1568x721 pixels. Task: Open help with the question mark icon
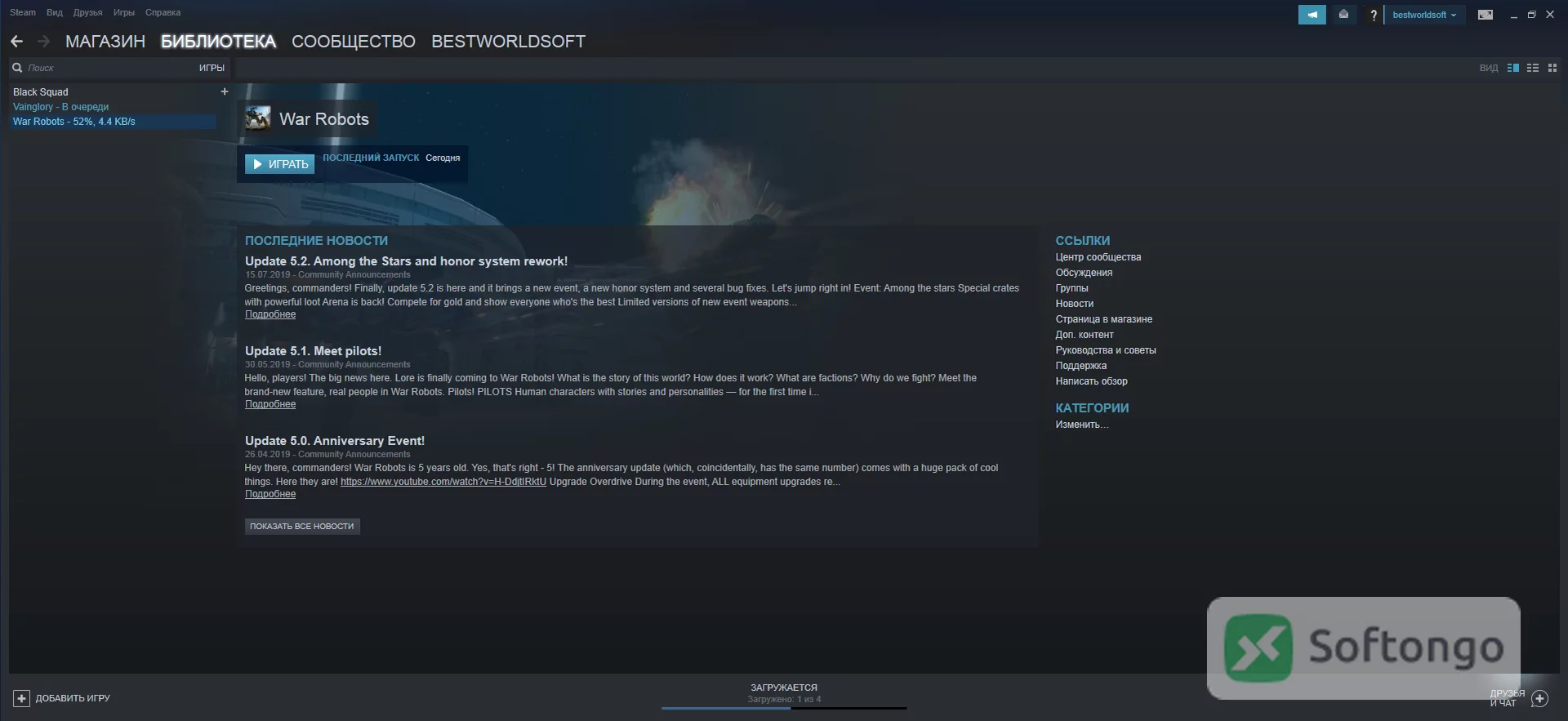coord(1374,15)
